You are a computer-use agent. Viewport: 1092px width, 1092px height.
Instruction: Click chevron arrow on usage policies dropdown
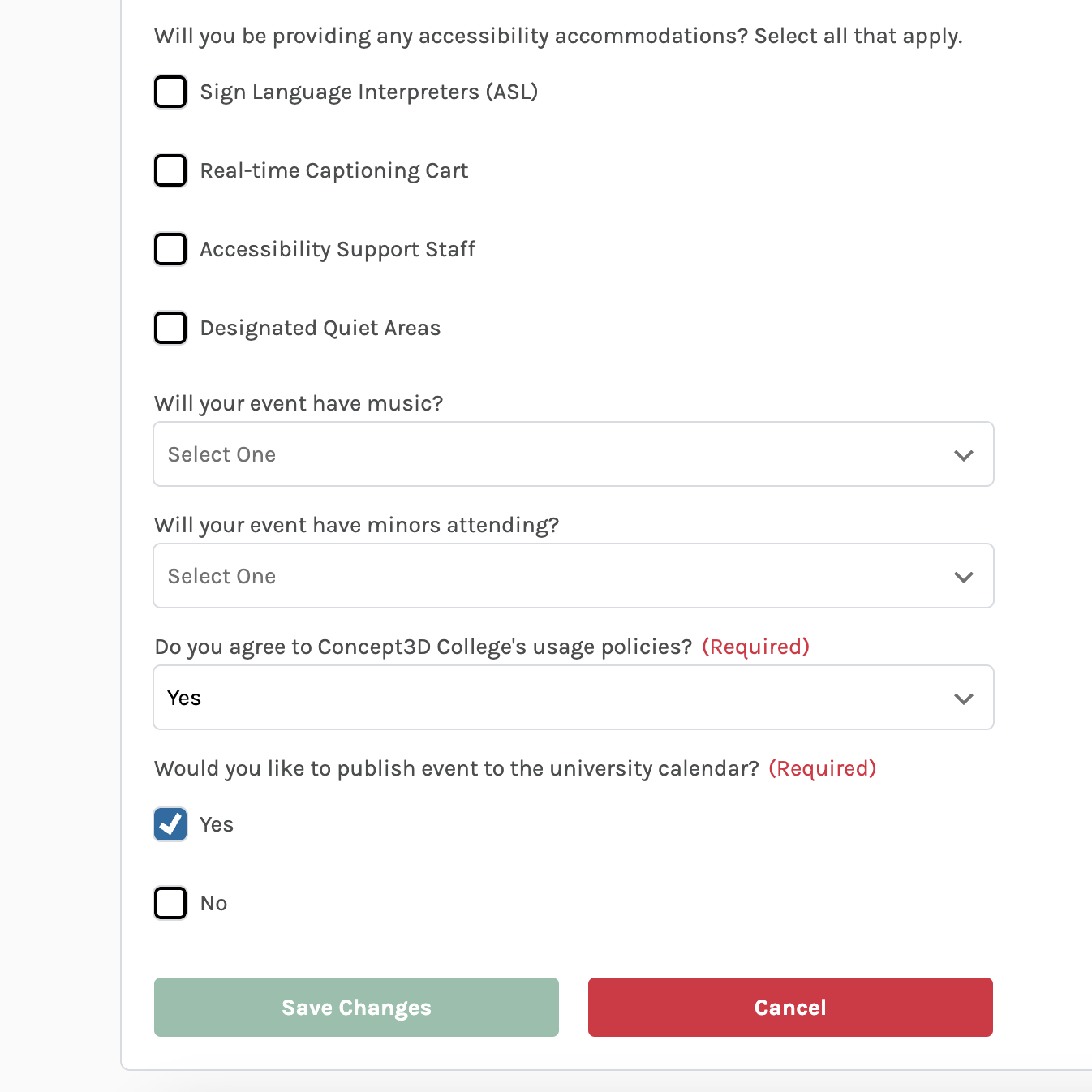963,699
